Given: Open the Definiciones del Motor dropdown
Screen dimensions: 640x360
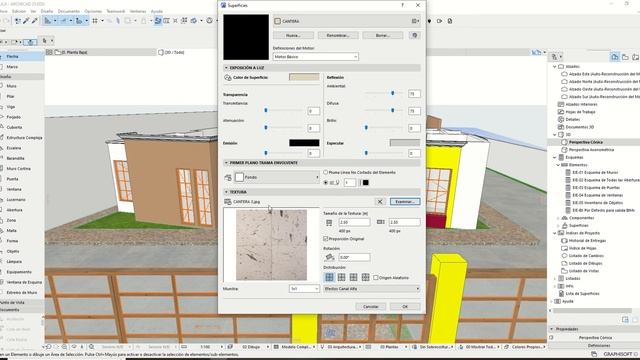Looking at the screenshot, I should [x=316, y=57].
